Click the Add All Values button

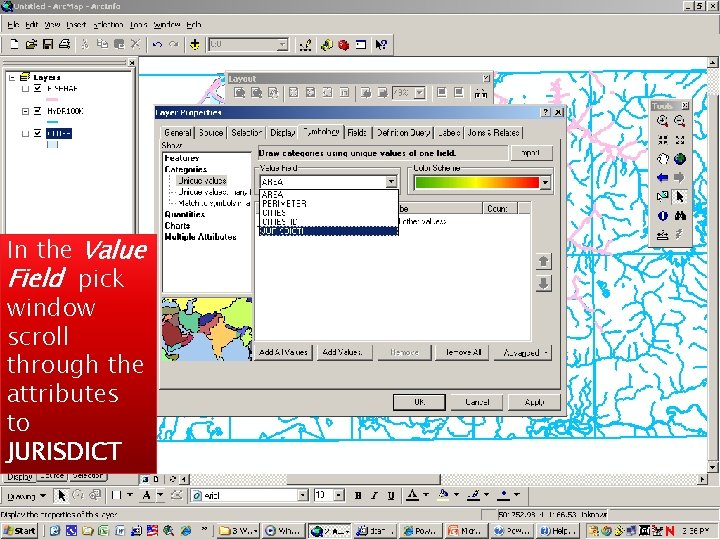[x=283, y=352]
